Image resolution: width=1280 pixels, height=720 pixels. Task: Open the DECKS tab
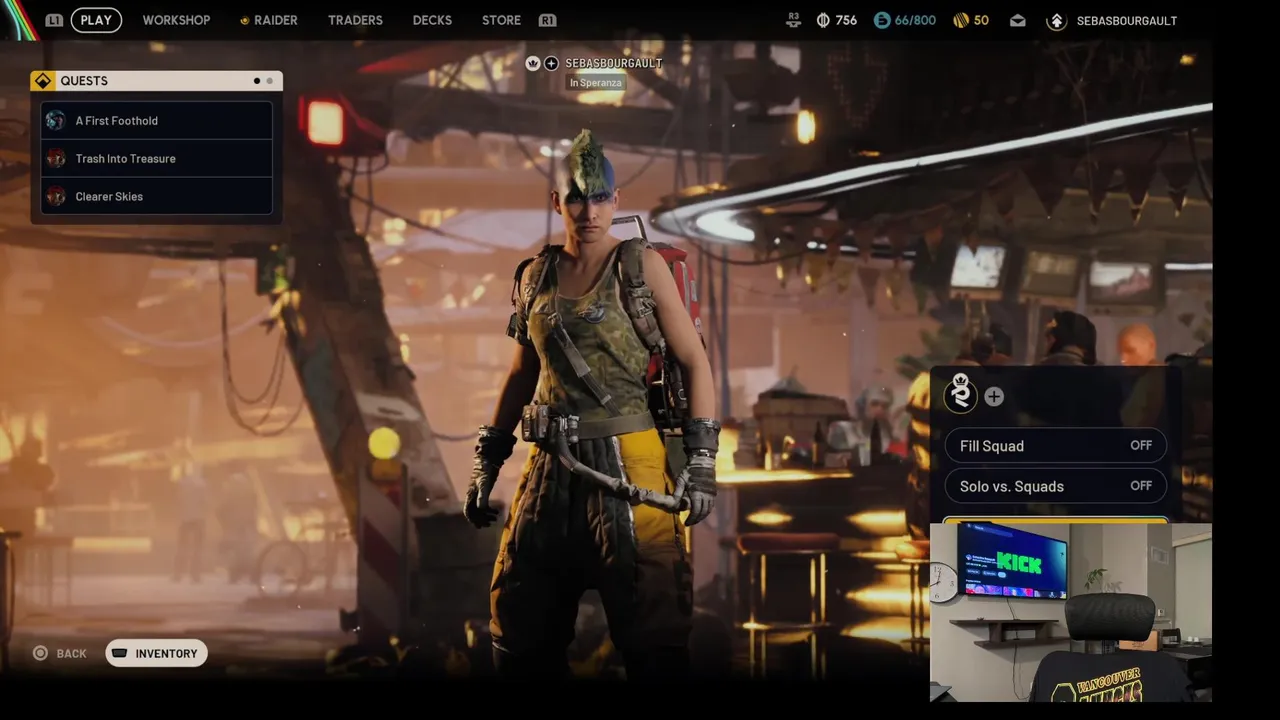(x=432, y=20)
